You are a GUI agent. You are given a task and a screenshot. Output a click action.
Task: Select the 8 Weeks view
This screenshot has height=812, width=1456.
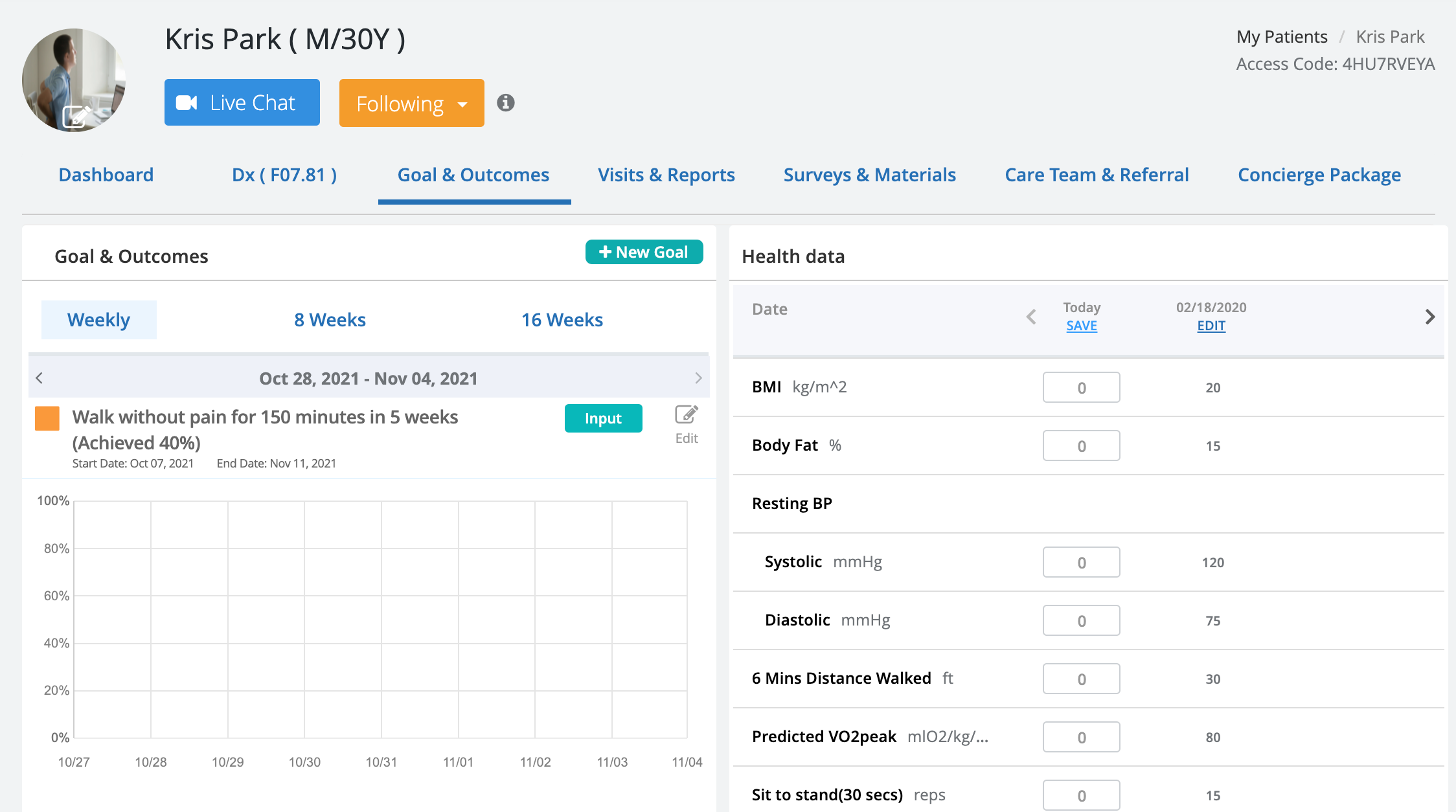(x=330, y=320)
